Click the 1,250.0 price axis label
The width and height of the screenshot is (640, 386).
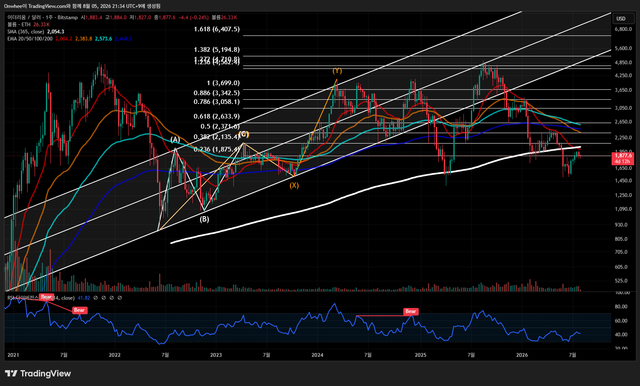pyautogui.click(x=623, y=195)
